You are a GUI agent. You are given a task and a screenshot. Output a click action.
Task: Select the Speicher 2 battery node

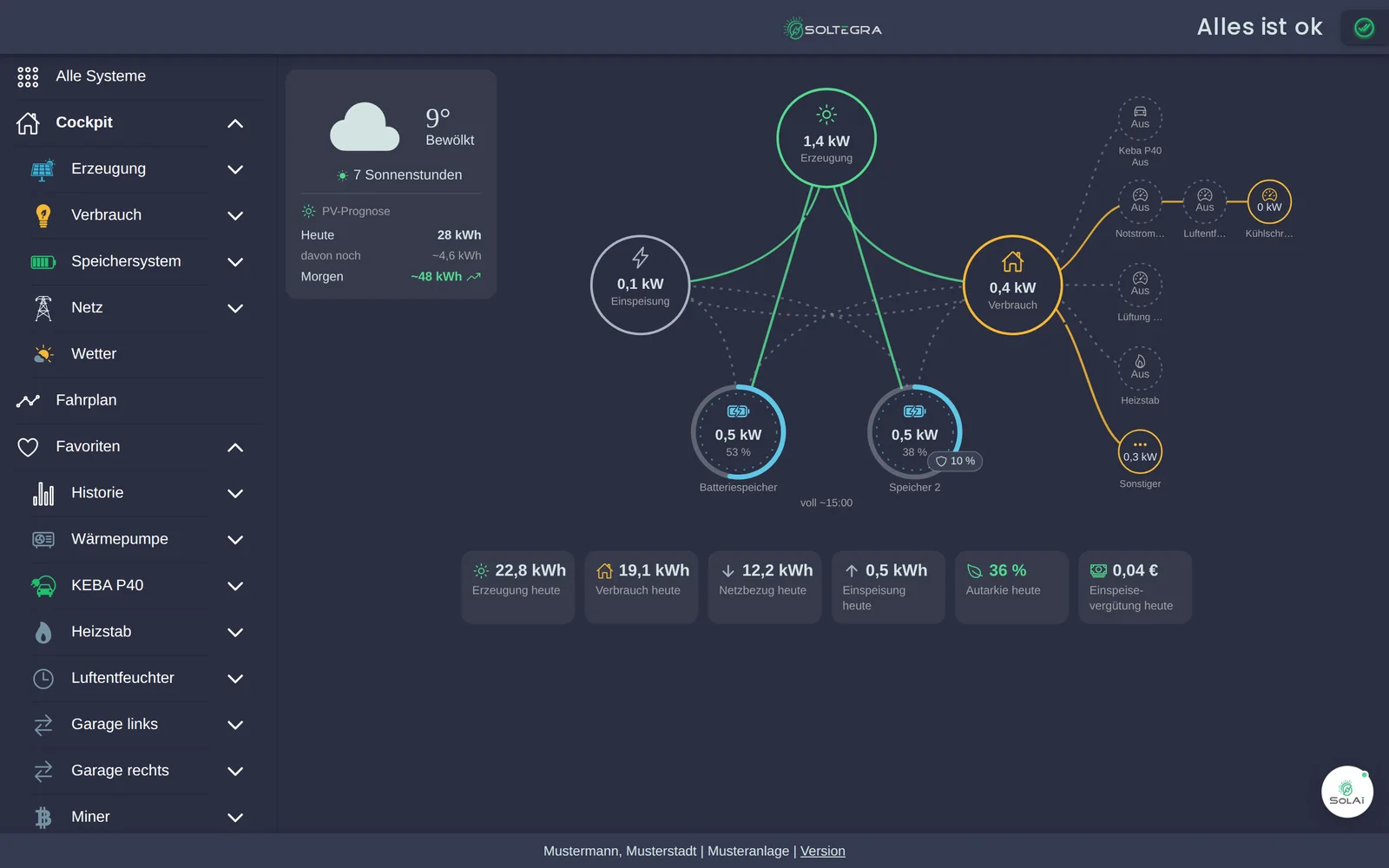click(x=914, y=432)
